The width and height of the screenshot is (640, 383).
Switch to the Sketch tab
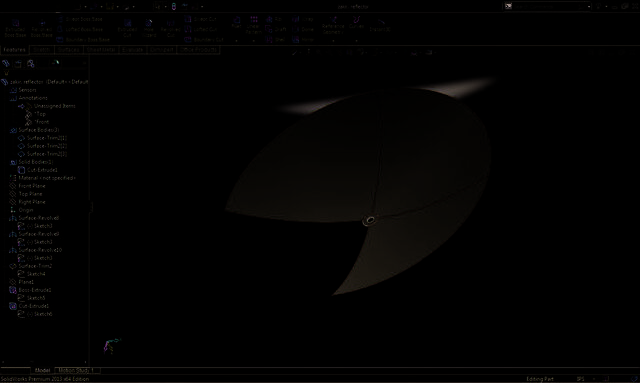coord(42,50)
